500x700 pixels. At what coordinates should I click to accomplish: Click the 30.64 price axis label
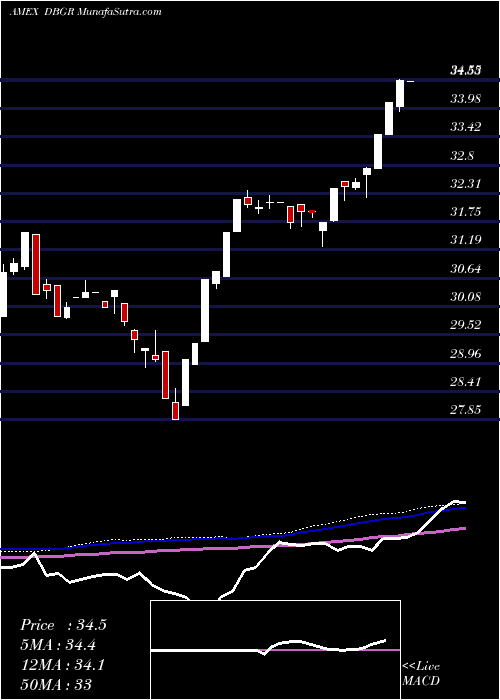point(466,269)
